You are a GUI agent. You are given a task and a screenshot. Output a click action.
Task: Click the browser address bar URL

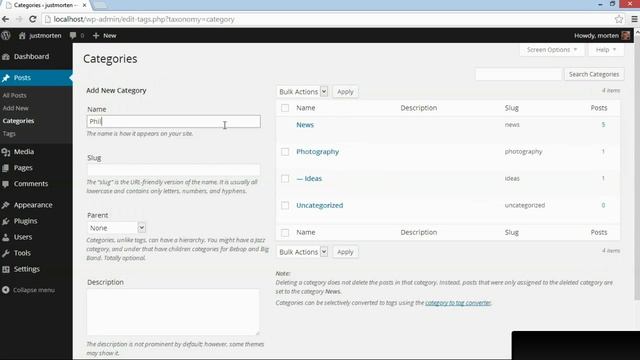click(x=144, y=19)
